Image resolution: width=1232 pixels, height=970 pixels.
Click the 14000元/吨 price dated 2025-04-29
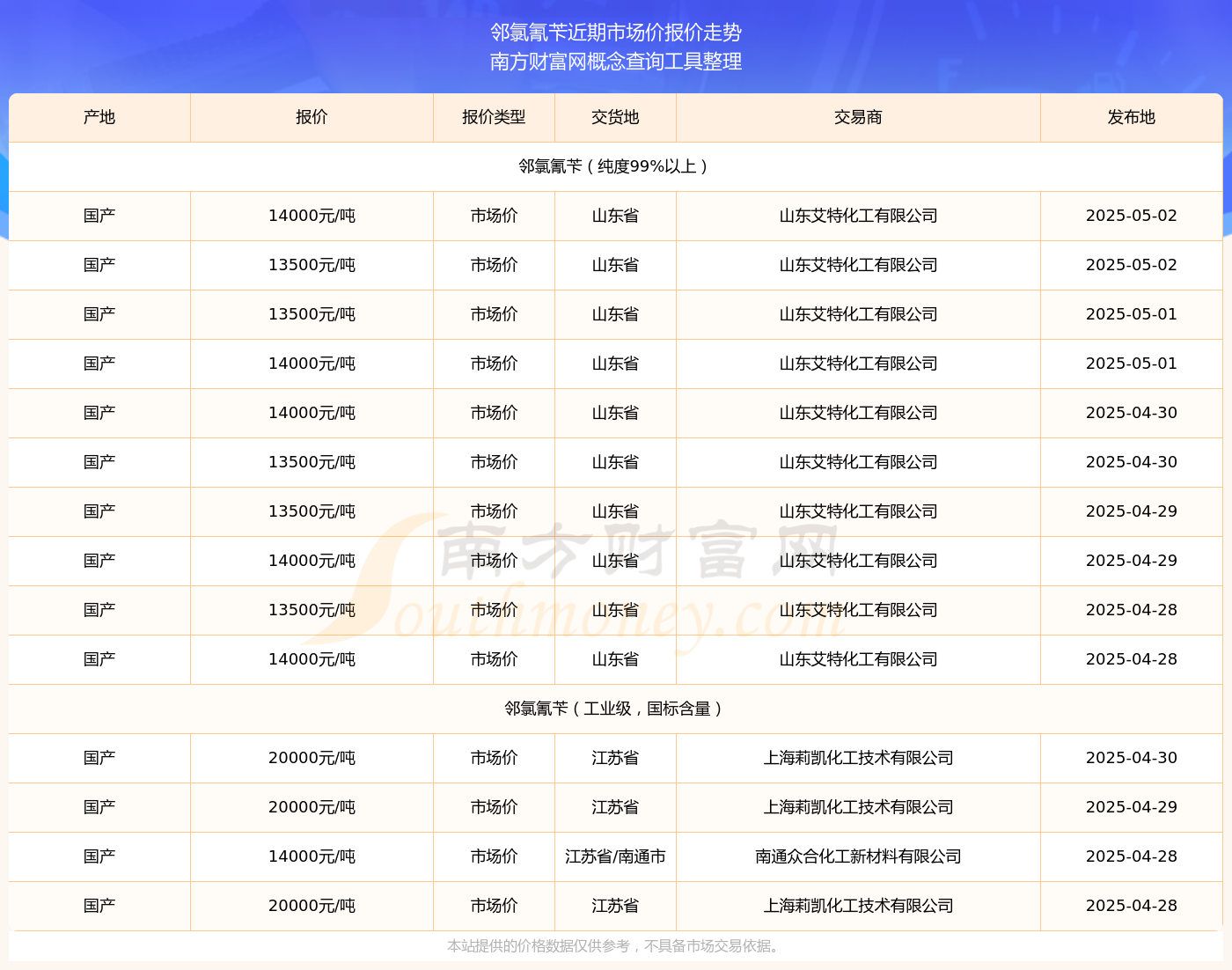(312, 561)
